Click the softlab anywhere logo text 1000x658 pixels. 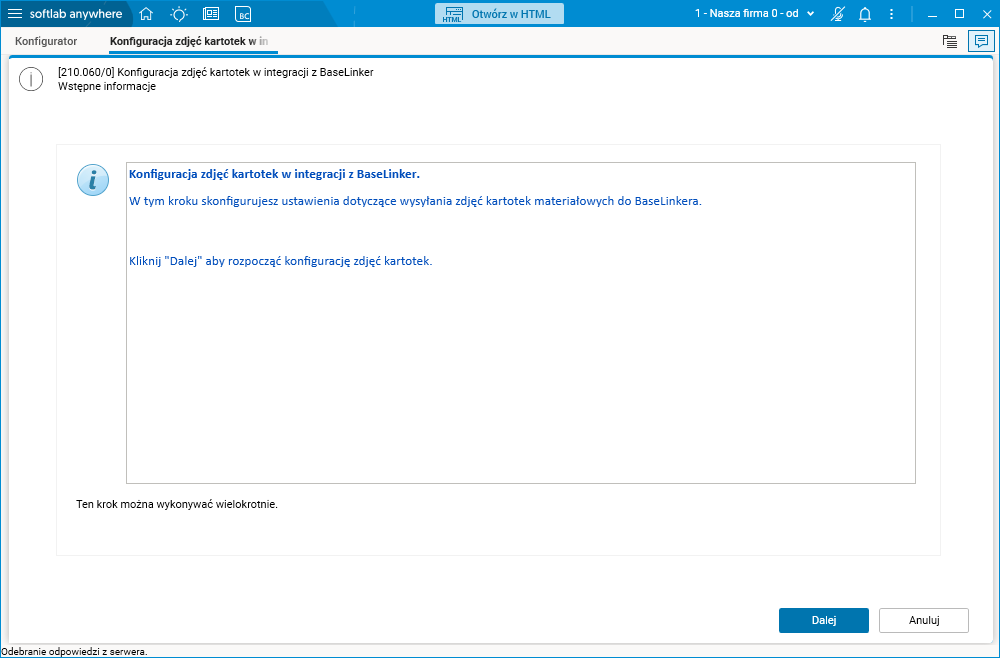click(76, 14)
